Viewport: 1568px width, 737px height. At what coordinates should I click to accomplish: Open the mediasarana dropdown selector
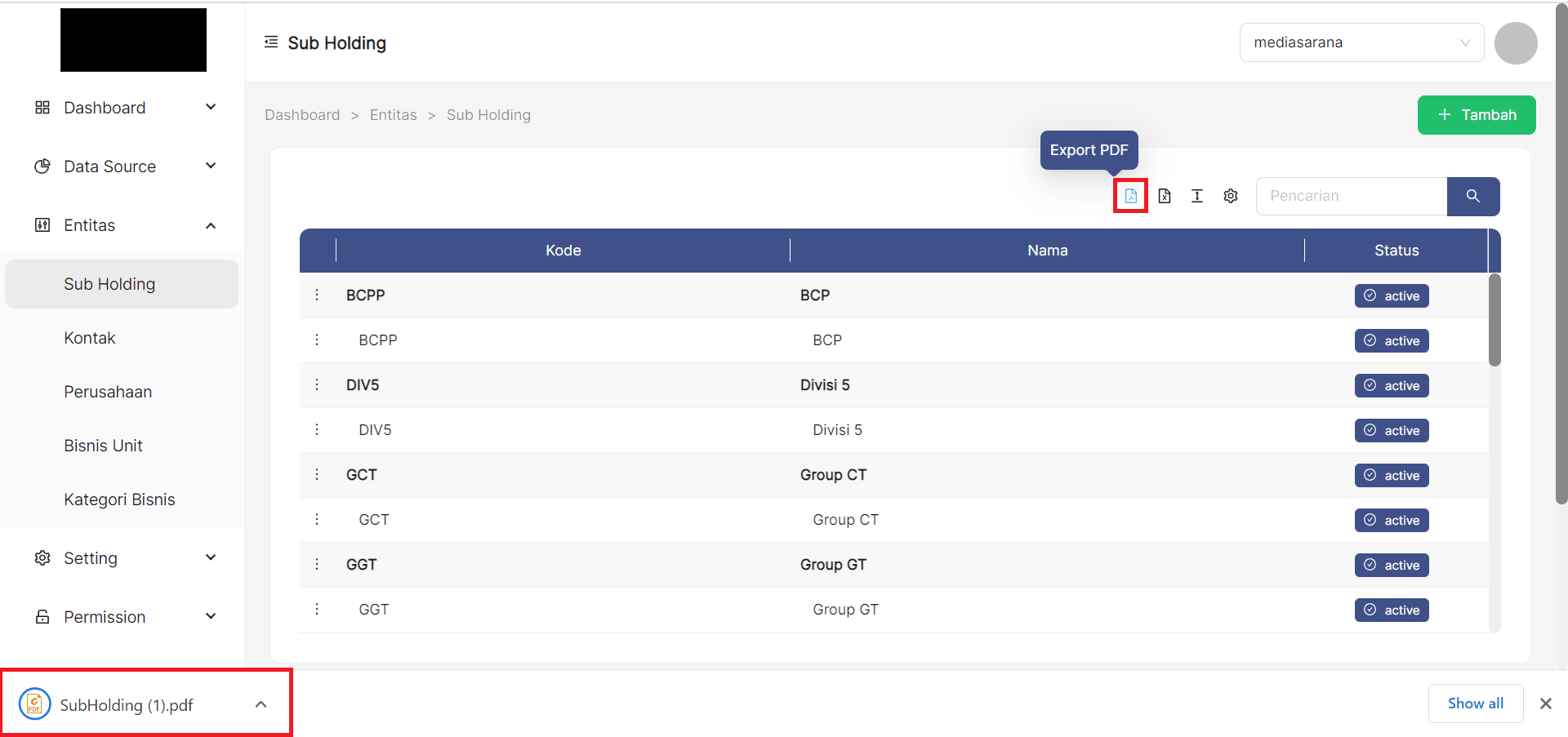1361,42
